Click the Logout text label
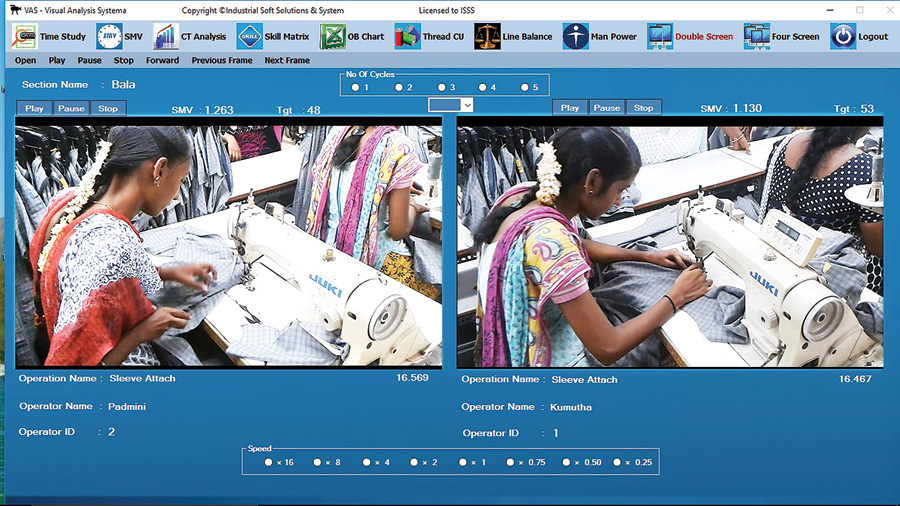The width and height of the screenshot is (900, 506). [873, 37]
